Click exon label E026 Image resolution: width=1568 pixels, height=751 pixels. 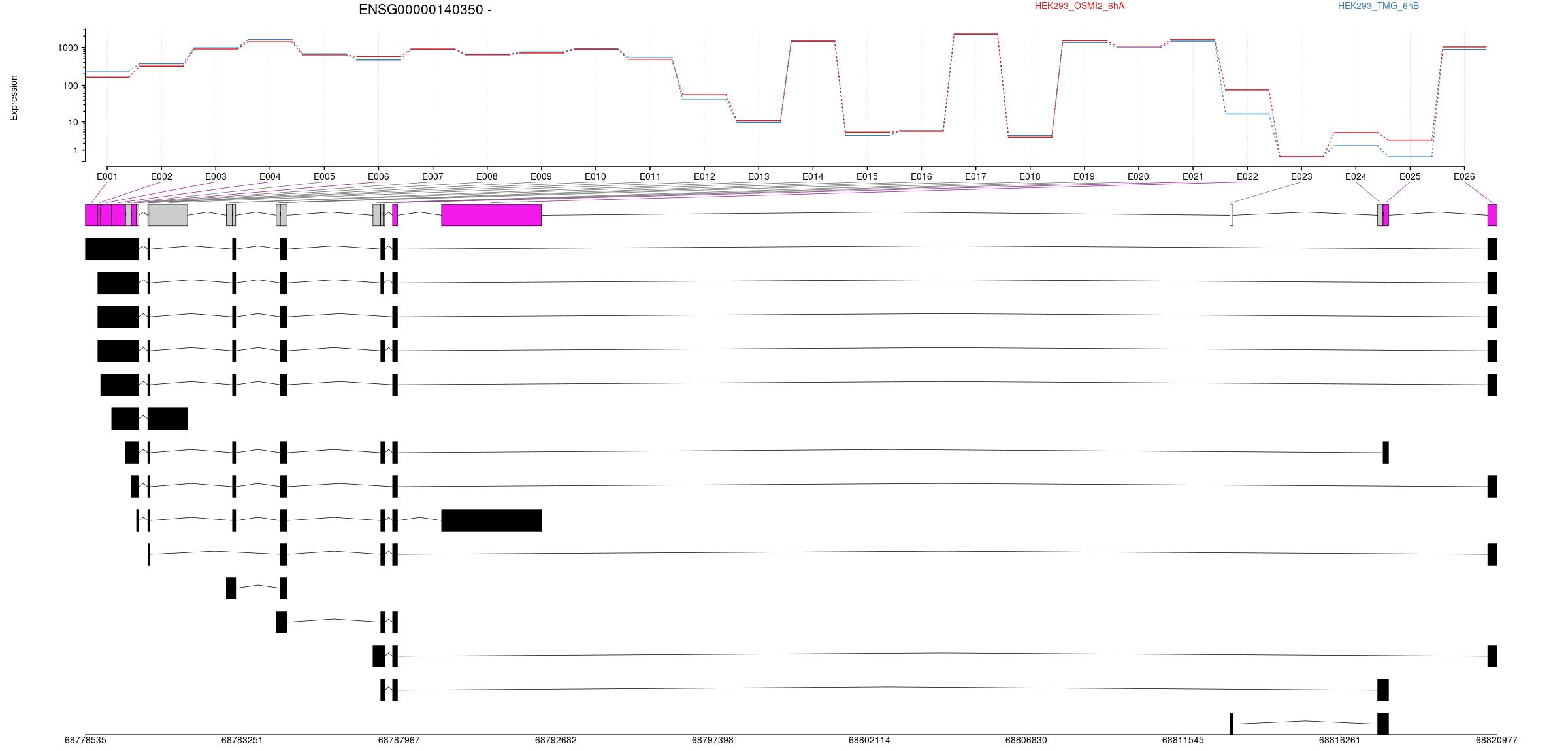click(1464, 176)
